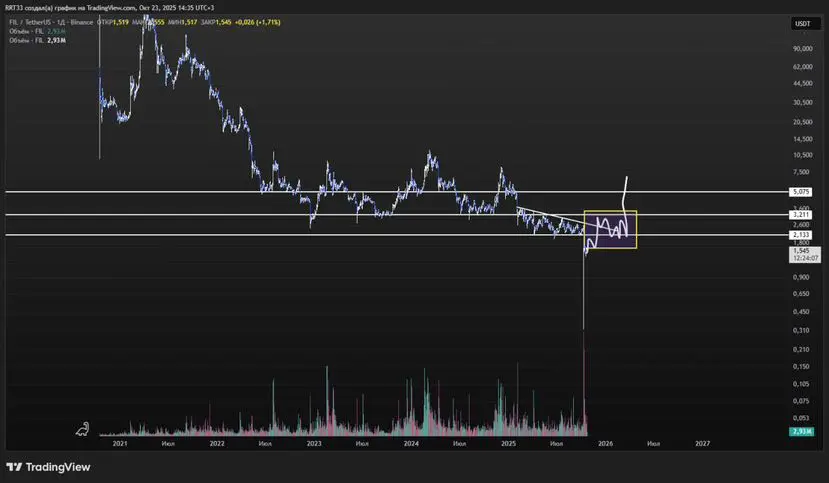Click the TradingView logo at bottom left
The image size is (829, 483).
point(48,467)
